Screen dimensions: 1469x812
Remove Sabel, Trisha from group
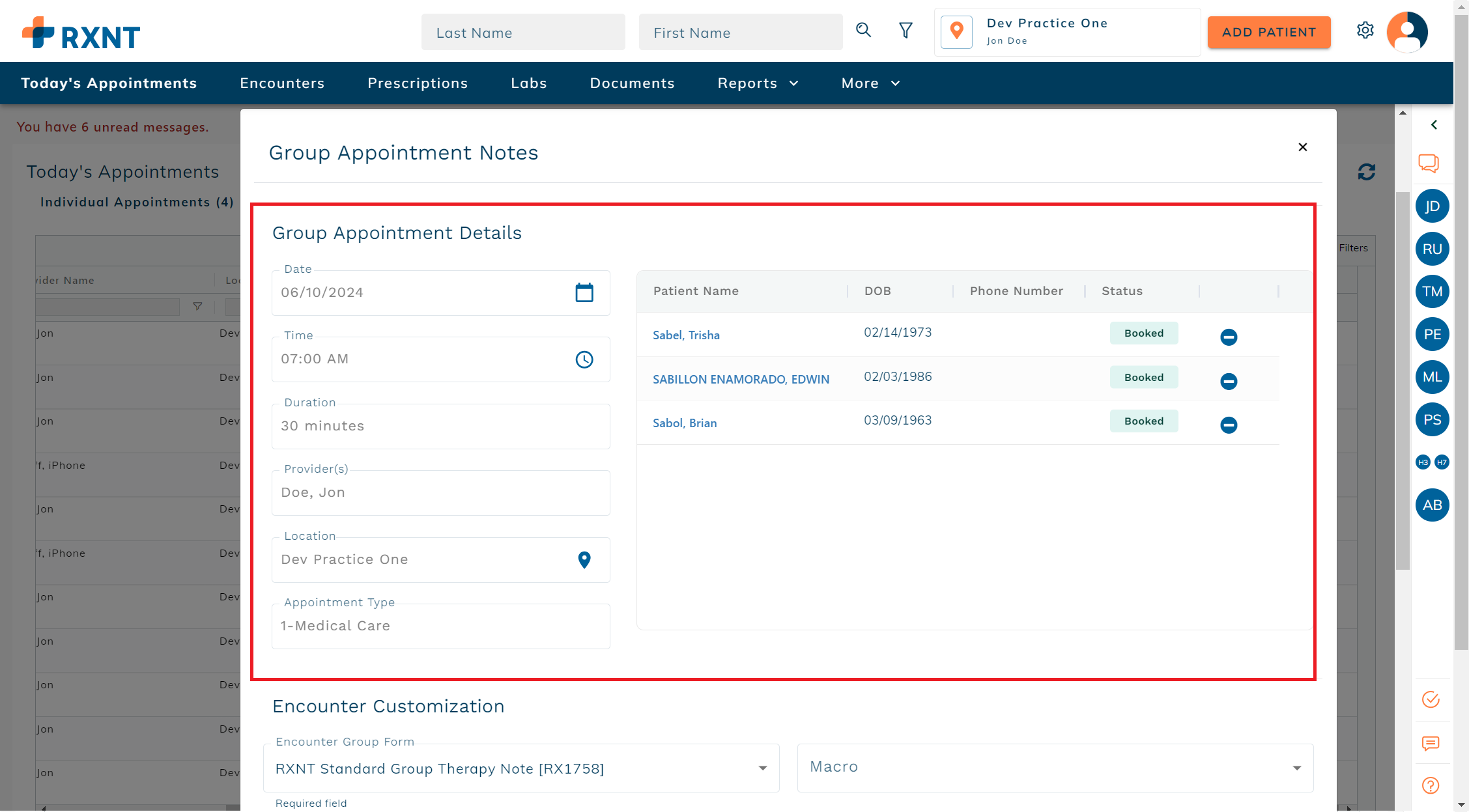click(x=1229, y=337)
